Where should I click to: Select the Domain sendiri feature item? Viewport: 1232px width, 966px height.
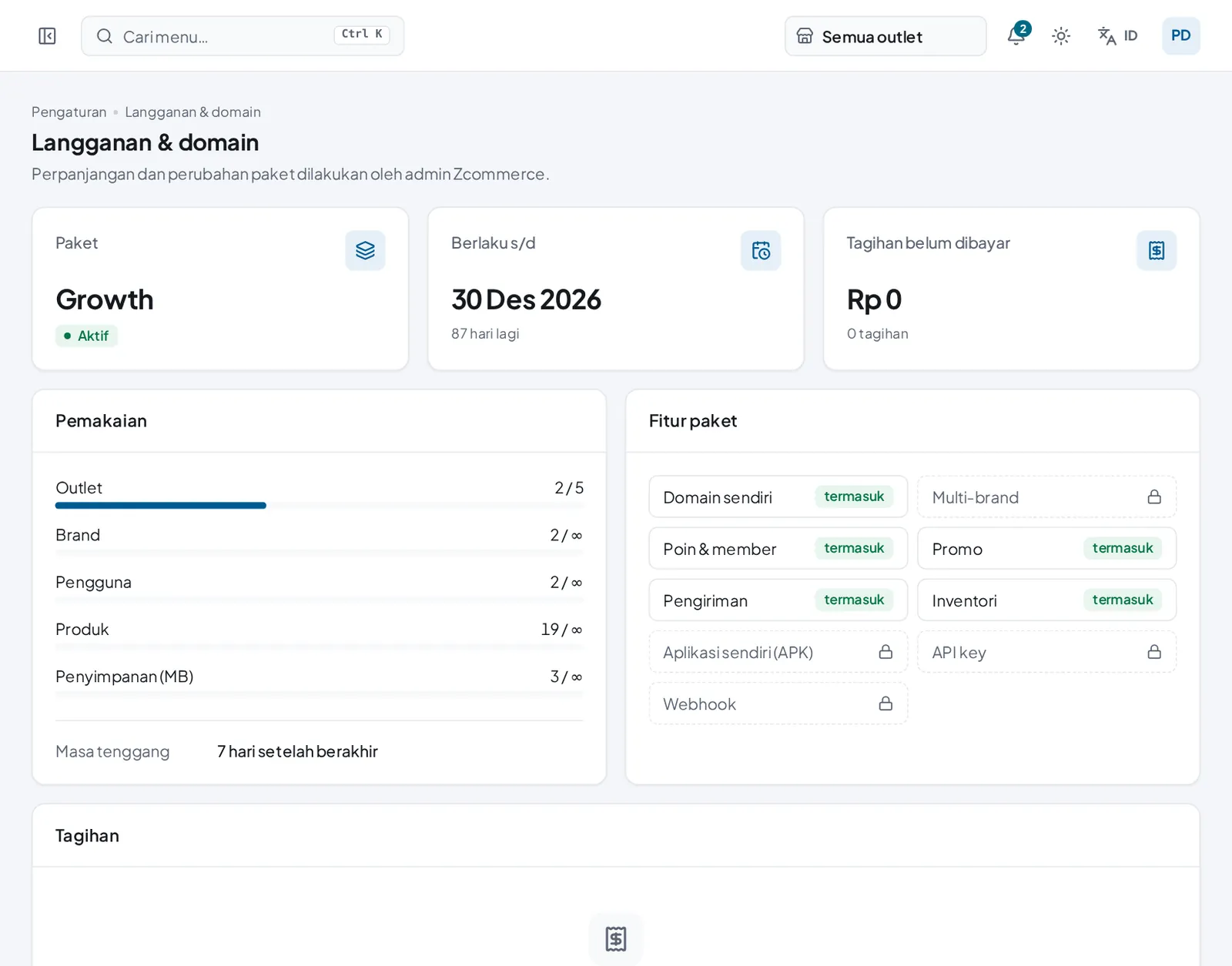pos(778,496)
